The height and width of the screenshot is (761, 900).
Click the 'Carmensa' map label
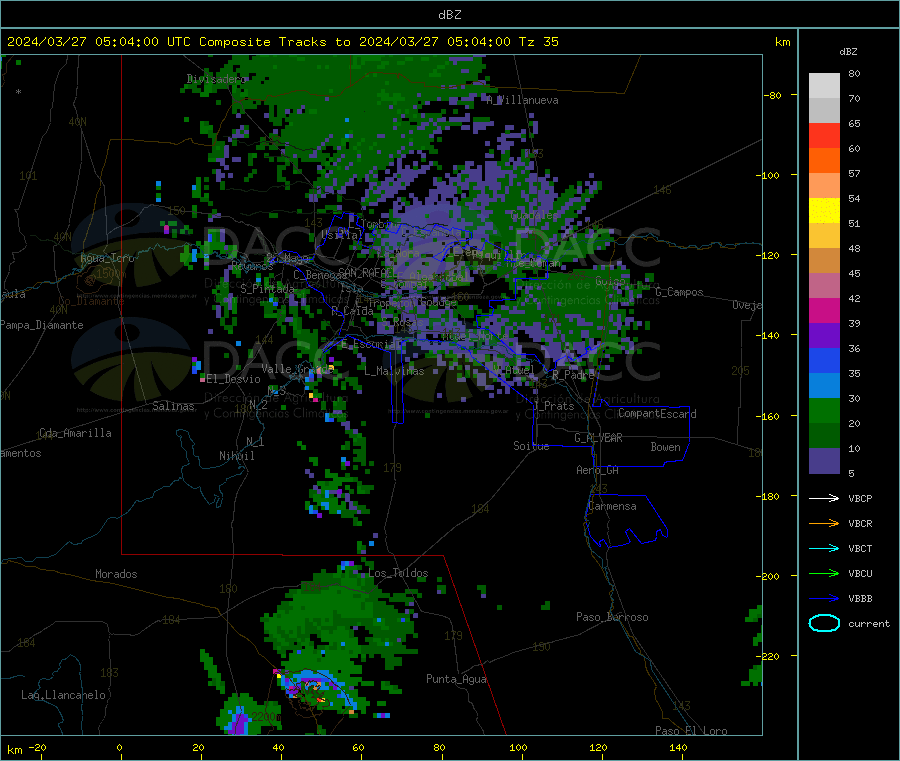click(612, 506)
